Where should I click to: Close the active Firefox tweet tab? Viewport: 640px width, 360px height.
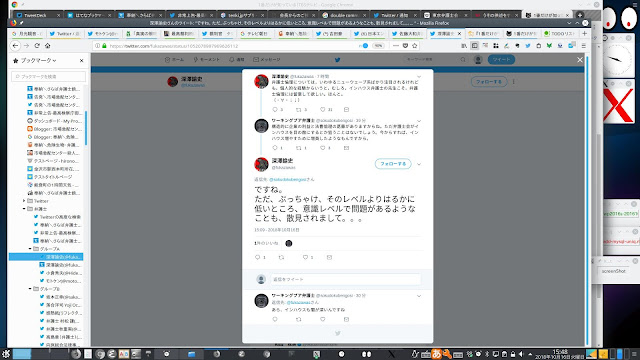459,33
